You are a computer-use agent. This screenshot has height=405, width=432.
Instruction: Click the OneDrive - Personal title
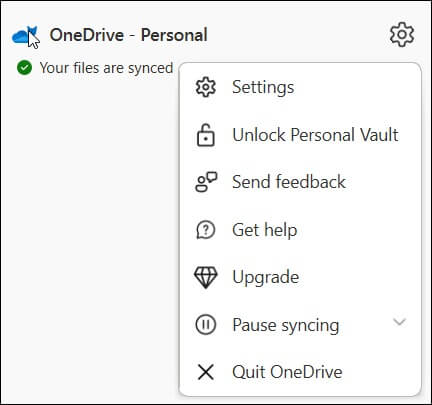click(x=129, y=35)
